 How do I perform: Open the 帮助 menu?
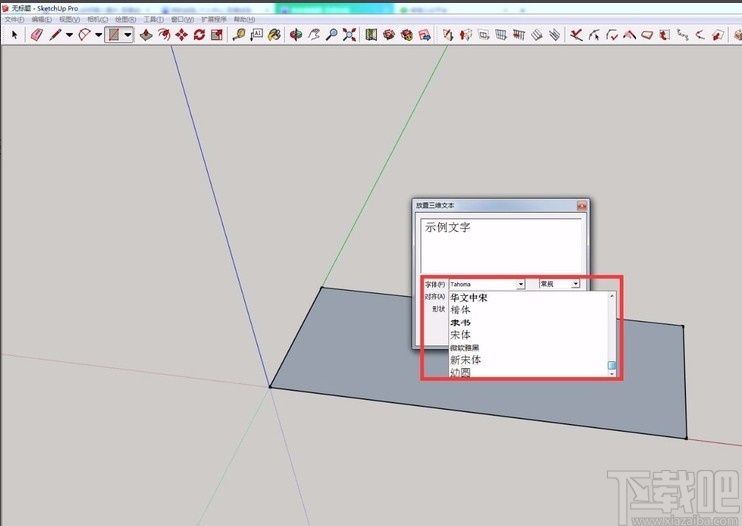244,19
